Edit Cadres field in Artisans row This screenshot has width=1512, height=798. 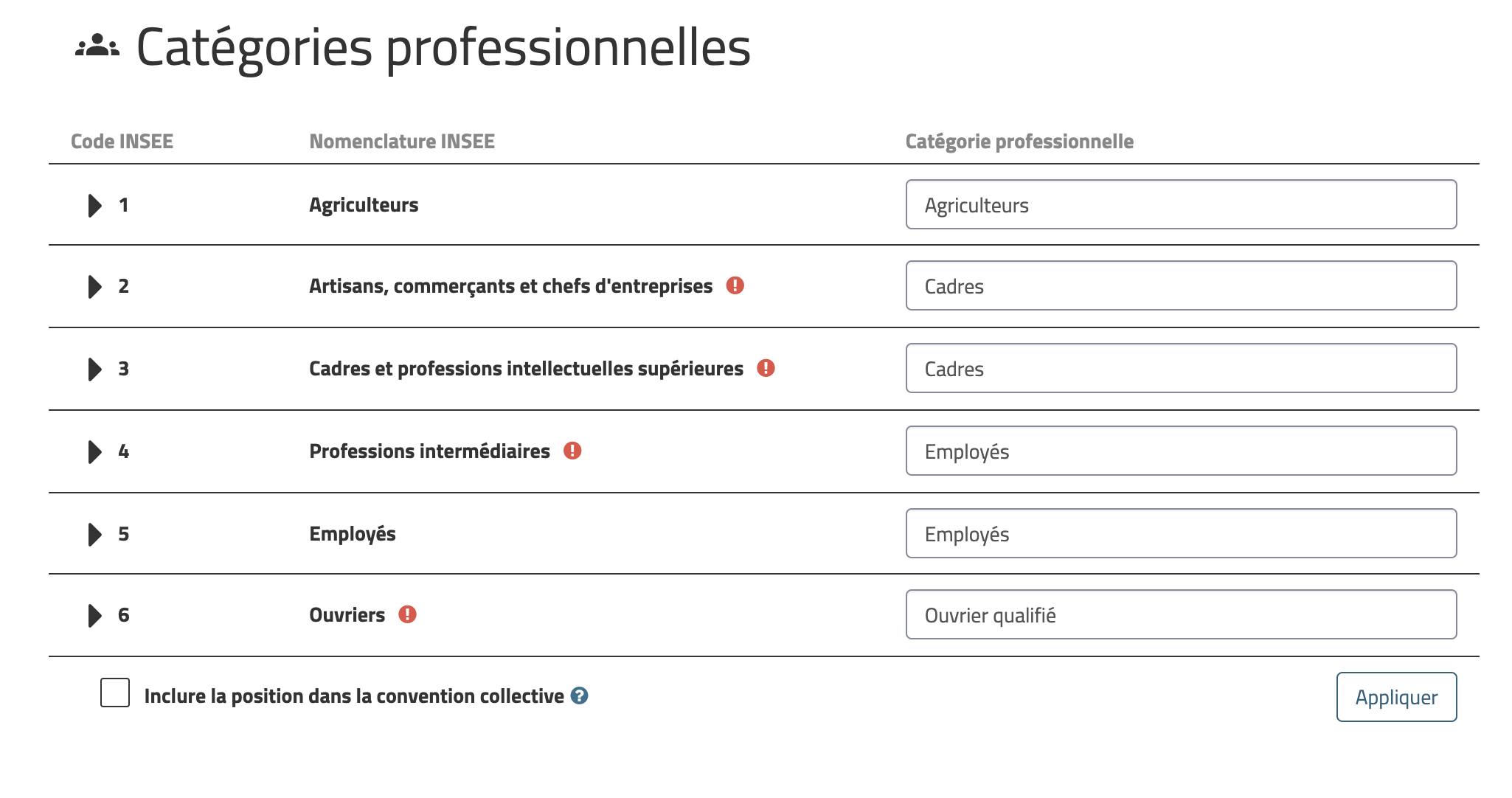1181,285
